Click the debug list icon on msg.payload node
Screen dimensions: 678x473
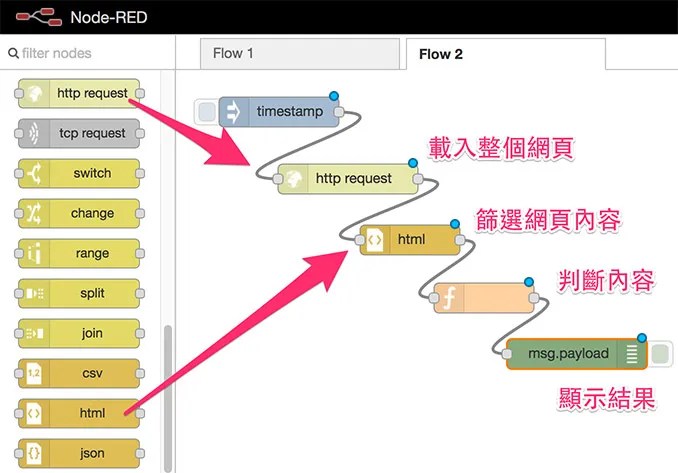tap(632, 354)
